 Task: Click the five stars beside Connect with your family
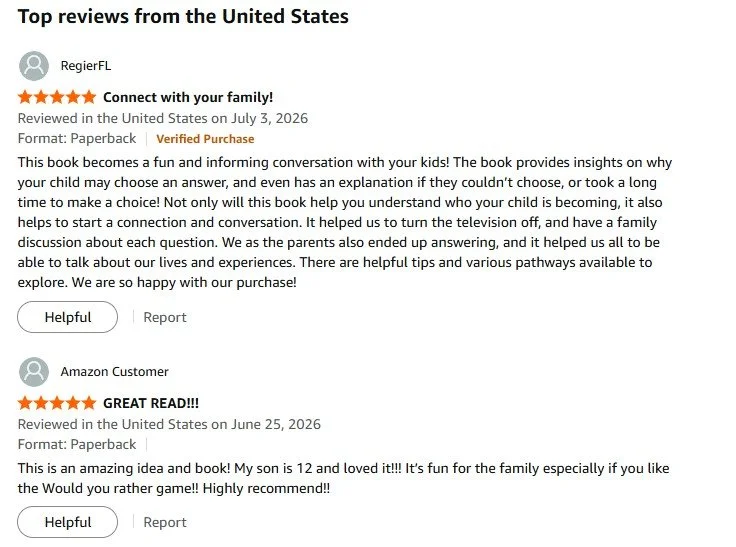tap(57, 97)
